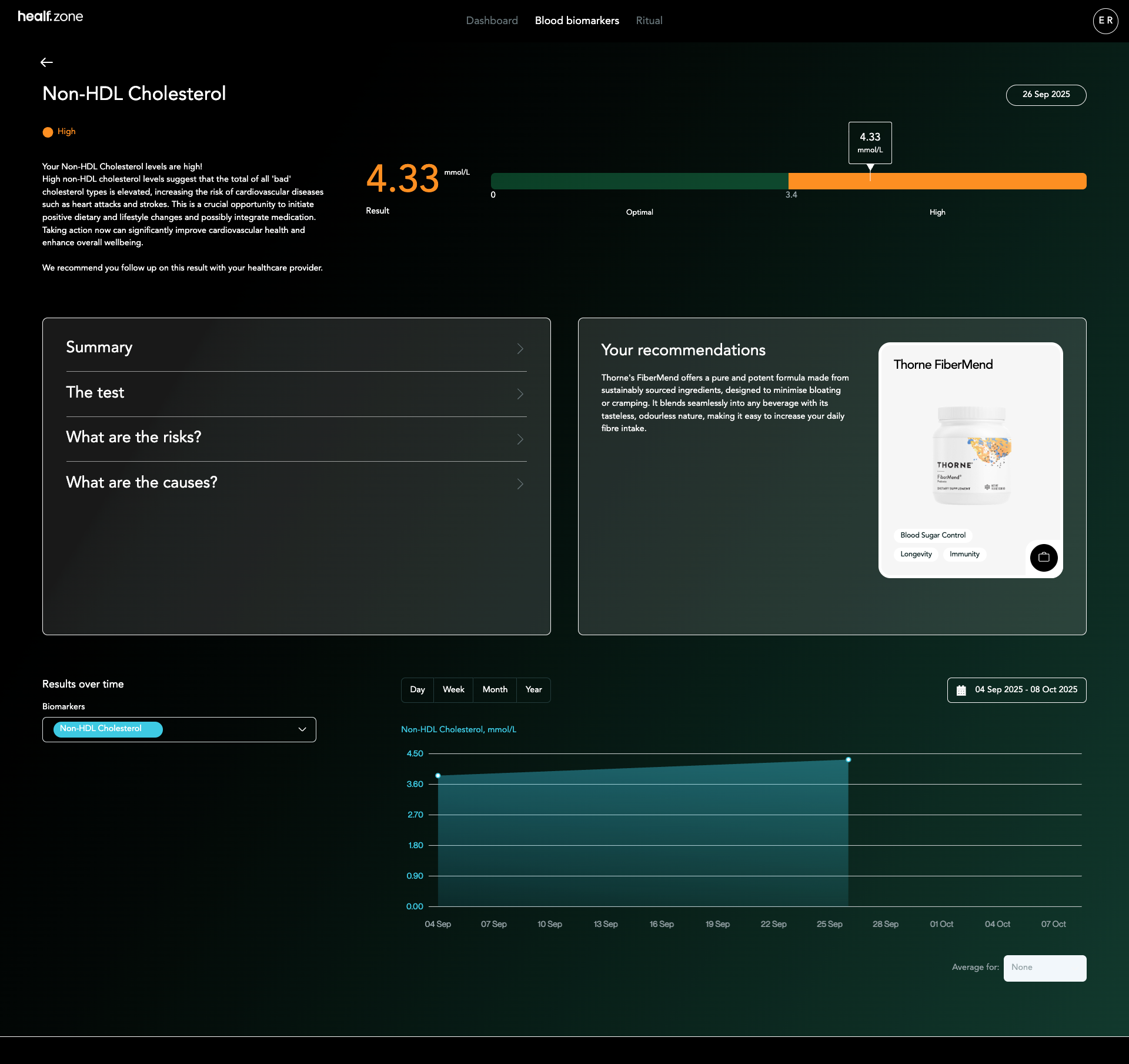Click the Immunity tag
The image size is (1129, 1064).
pyautogui.click(x=964, y=554)
